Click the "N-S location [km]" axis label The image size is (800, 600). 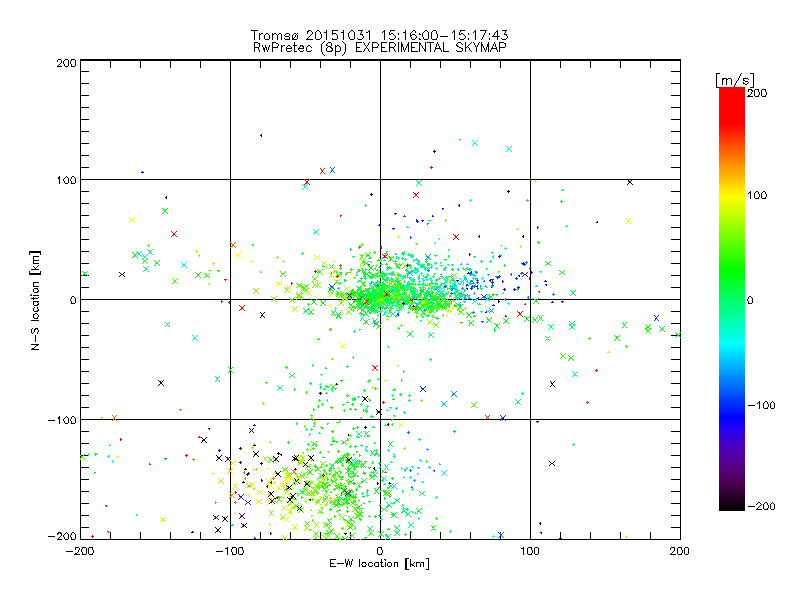(x=35, y=301)
